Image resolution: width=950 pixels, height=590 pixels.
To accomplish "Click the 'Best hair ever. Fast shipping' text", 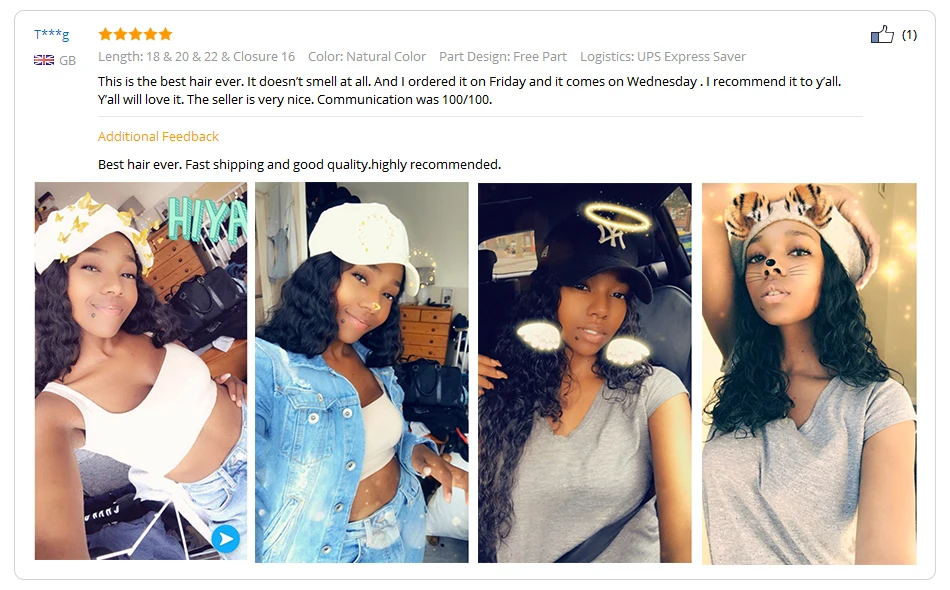I will coord(299,164).
